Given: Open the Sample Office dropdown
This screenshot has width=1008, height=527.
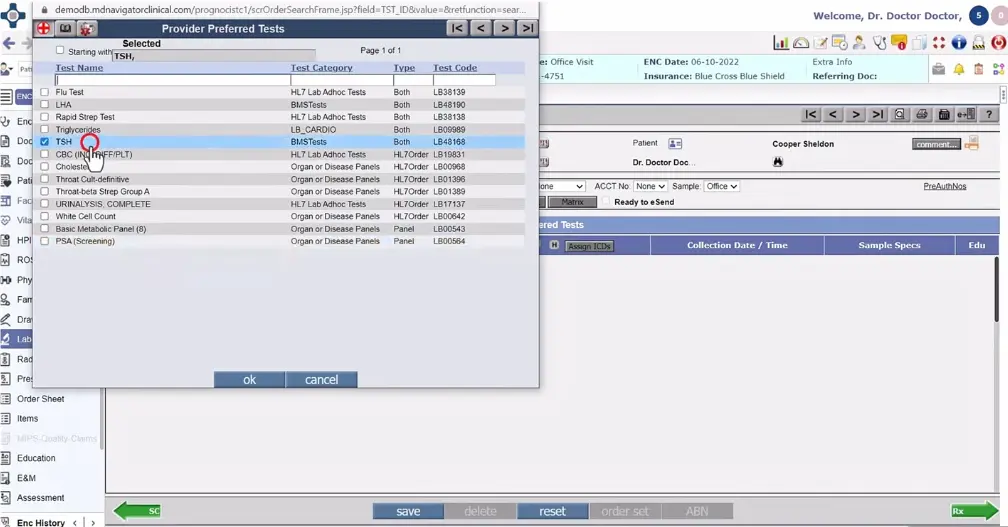Looking at the screenshot, I should pos(721,186).
